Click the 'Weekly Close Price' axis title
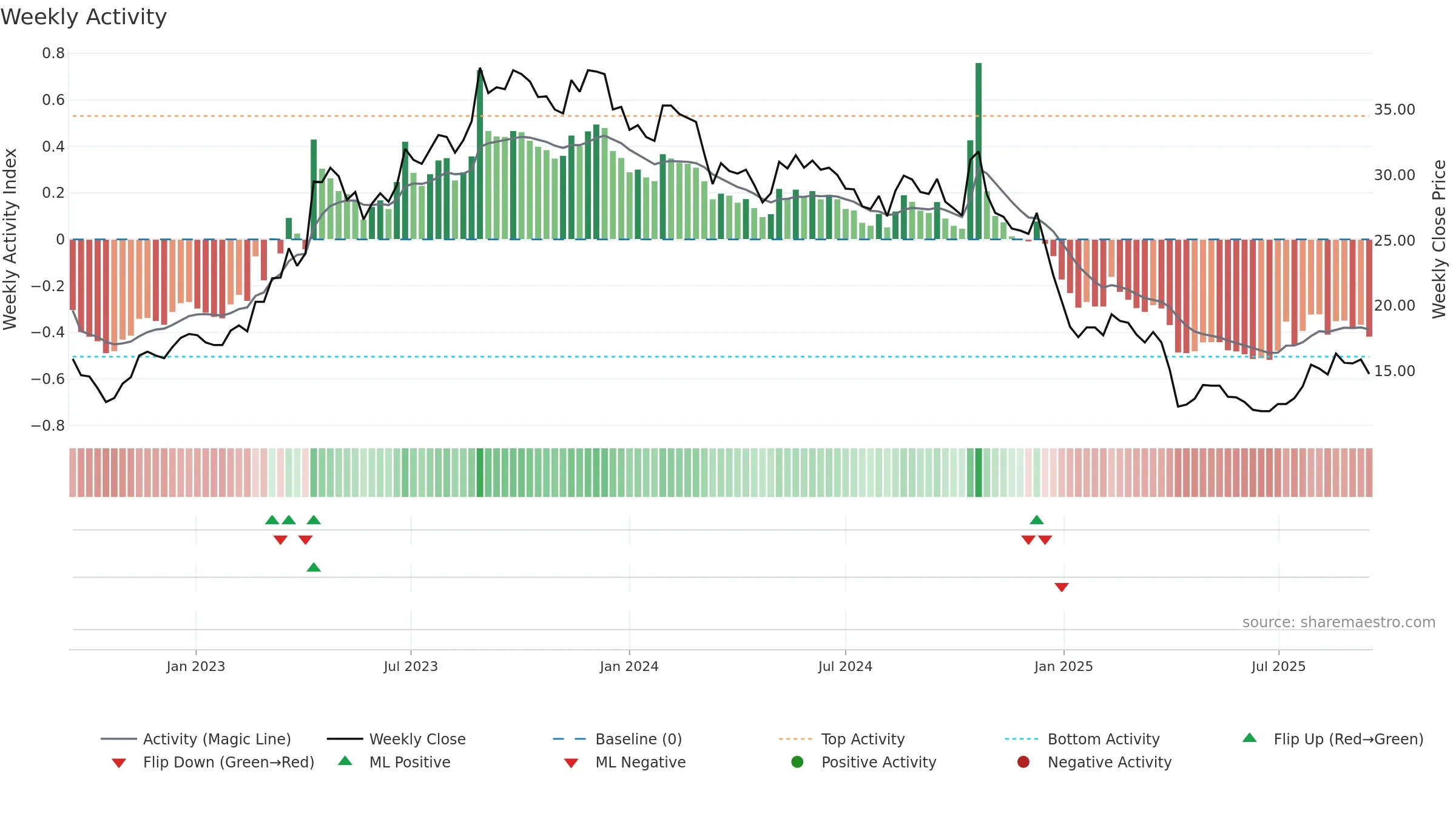 (1439, 239)
